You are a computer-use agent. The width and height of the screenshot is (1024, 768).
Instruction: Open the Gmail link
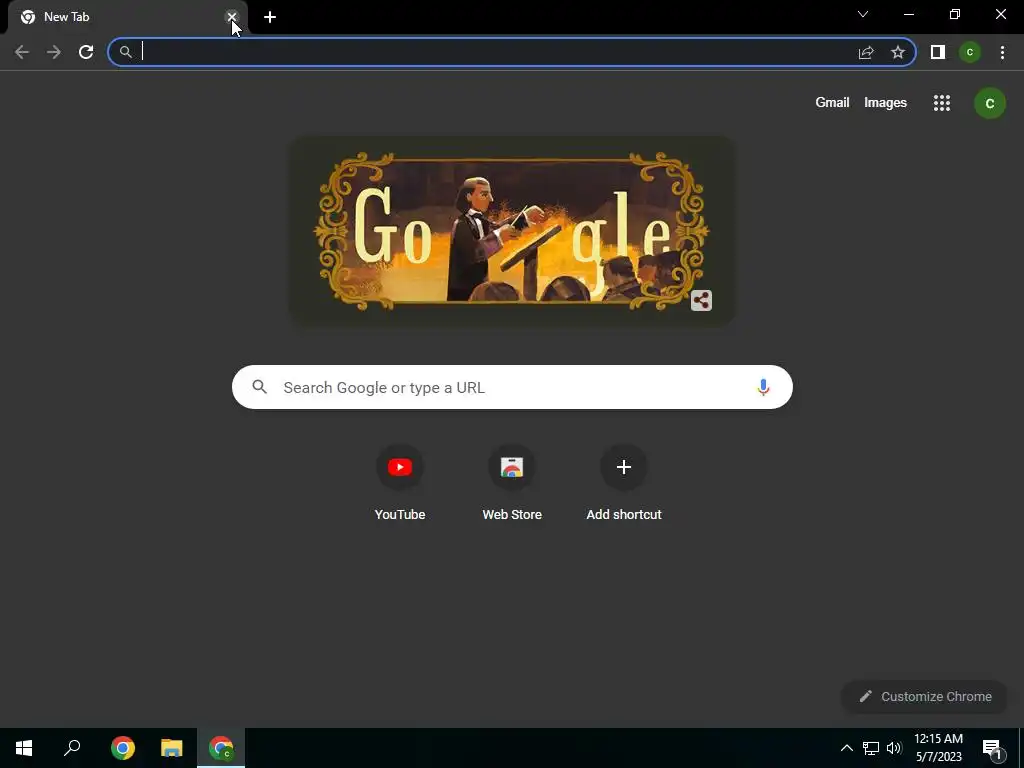(832, 103)
